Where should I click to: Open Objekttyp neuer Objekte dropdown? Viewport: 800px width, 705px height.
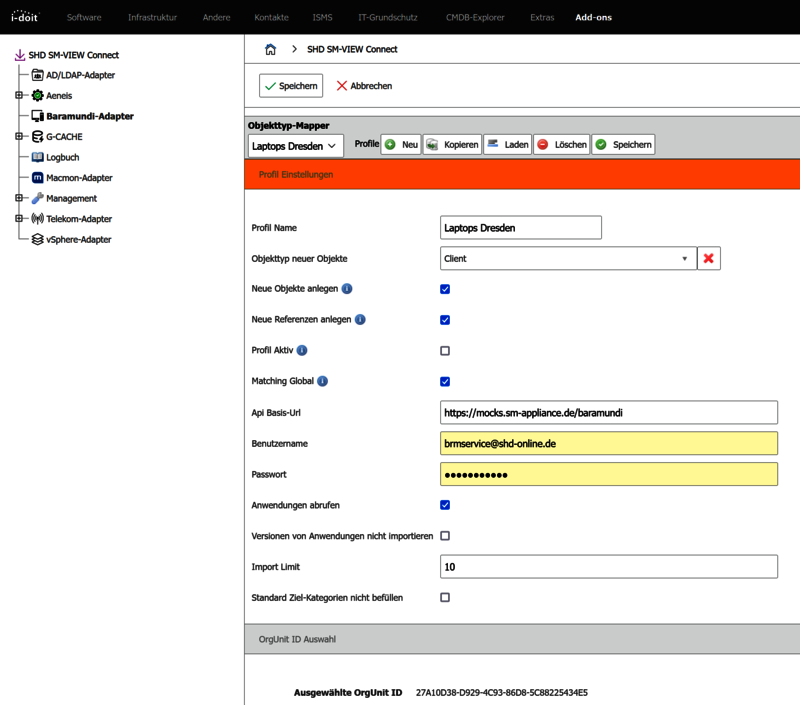click(567, 259)
